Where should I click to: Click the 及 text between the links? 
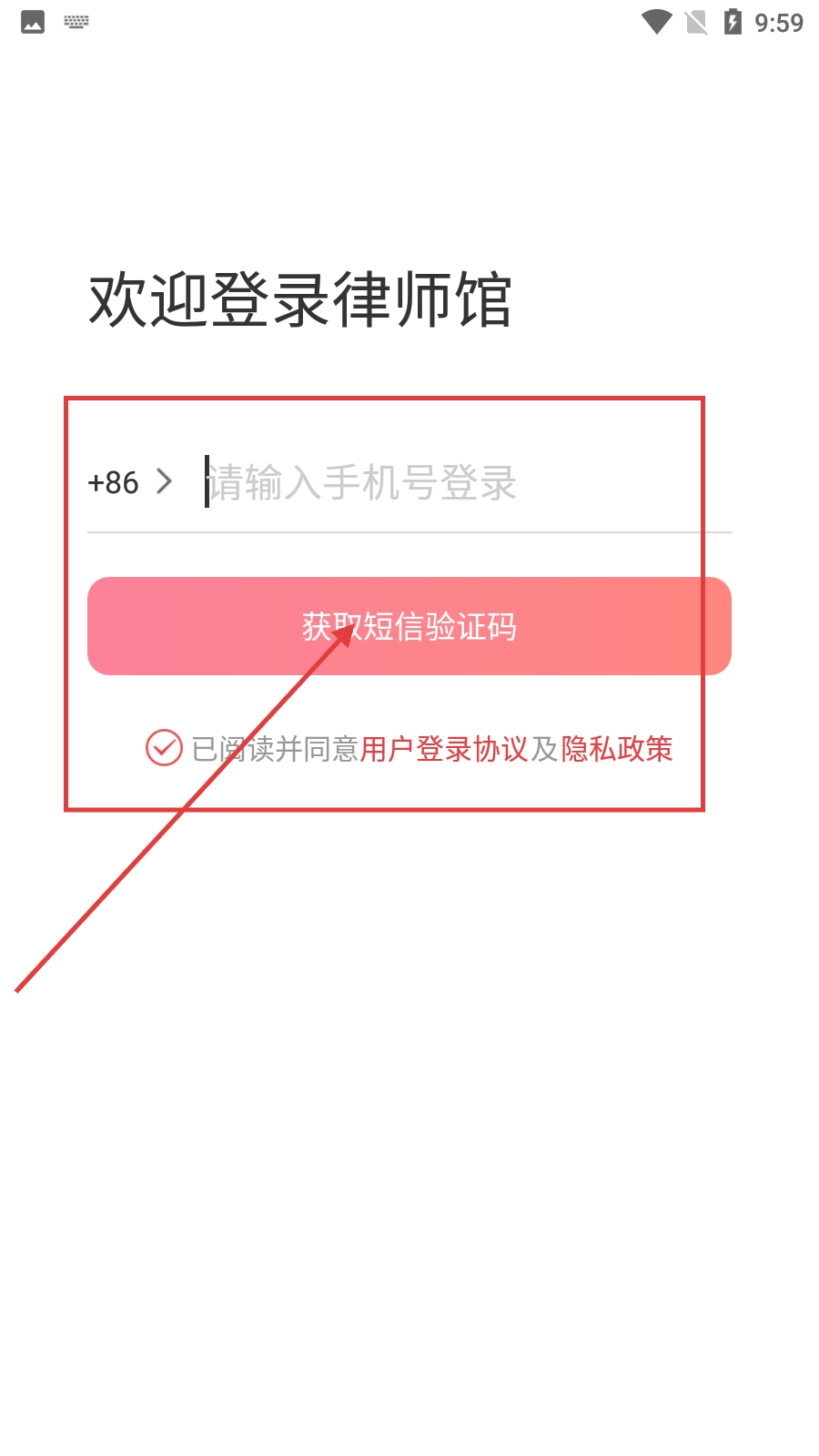544,749
